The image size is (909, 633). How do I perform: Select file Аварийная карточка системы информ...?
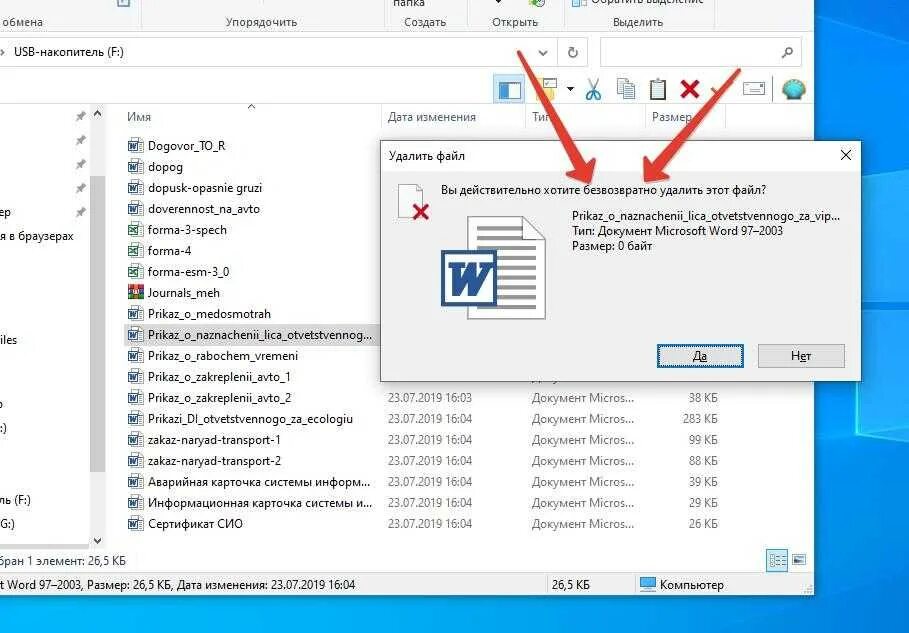(259, 482)
